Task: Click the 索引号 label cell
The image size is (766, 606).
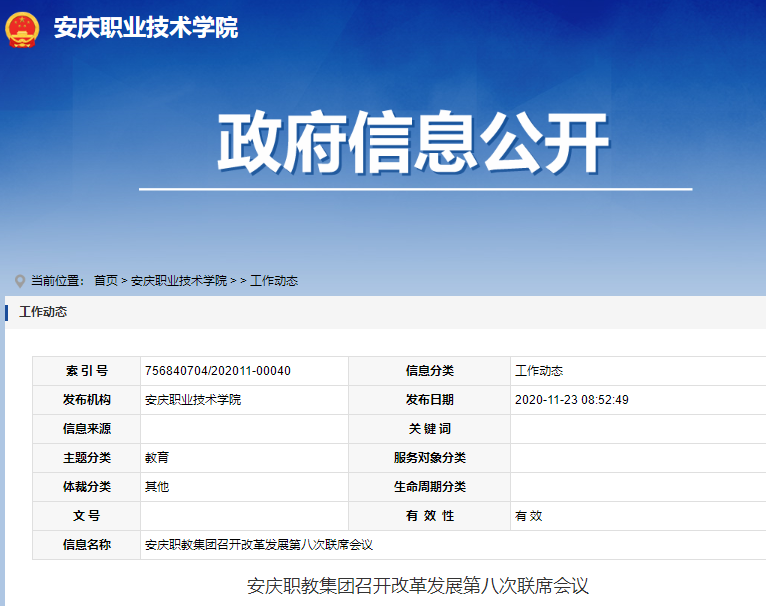Action: [x=86, y=371]
